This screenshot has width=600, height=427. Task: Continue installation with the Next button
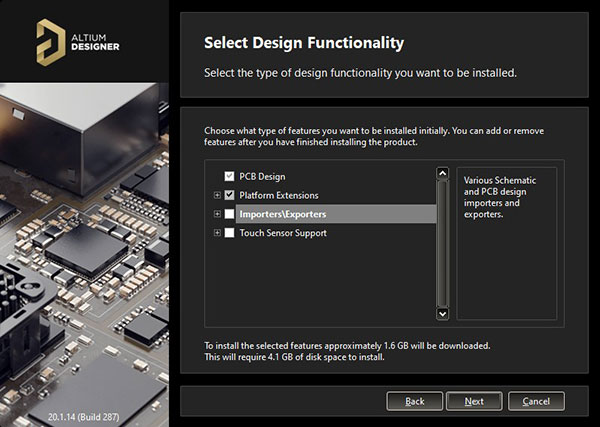(x=474, y=401)
